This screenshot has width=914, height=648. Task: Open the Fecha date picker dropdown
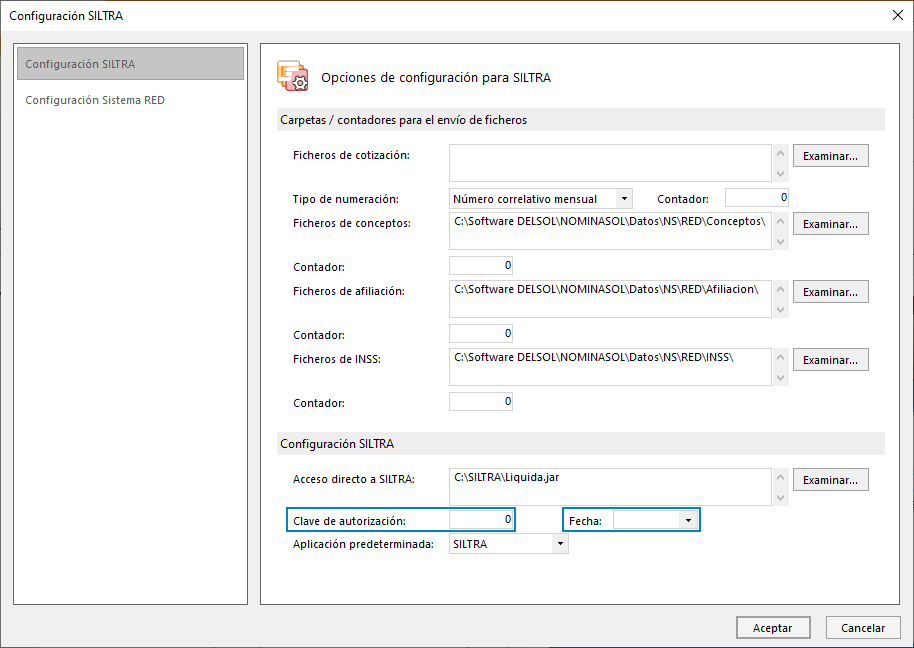[688, 520]
